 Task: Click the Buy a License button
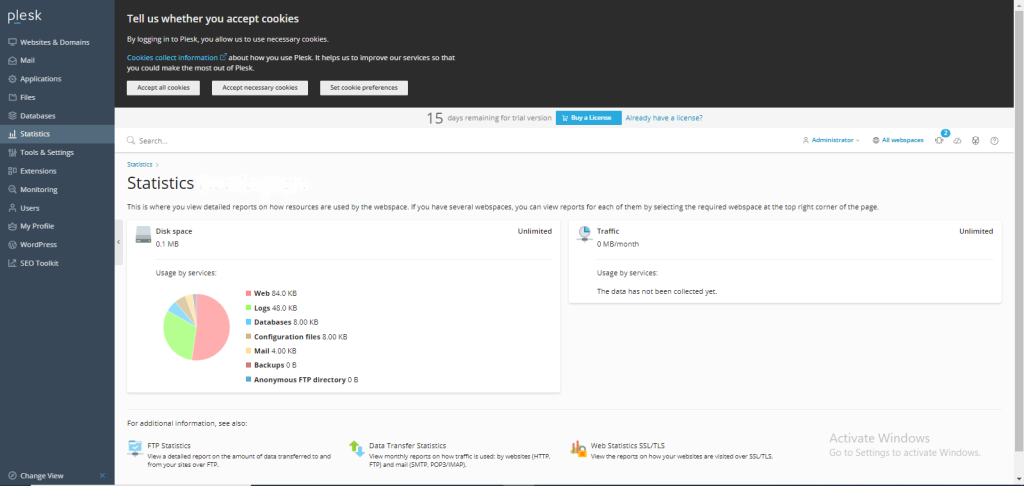tap(588, 118)
